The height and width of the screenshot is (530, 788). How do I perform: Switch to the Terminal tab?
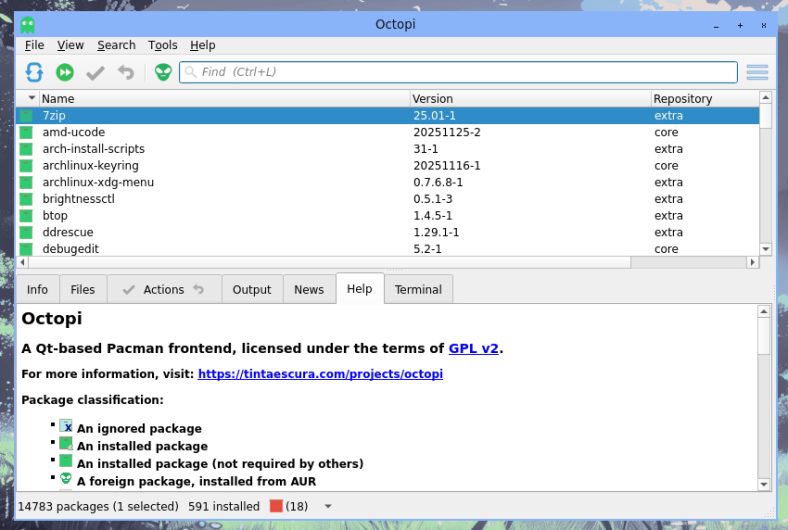418,289
